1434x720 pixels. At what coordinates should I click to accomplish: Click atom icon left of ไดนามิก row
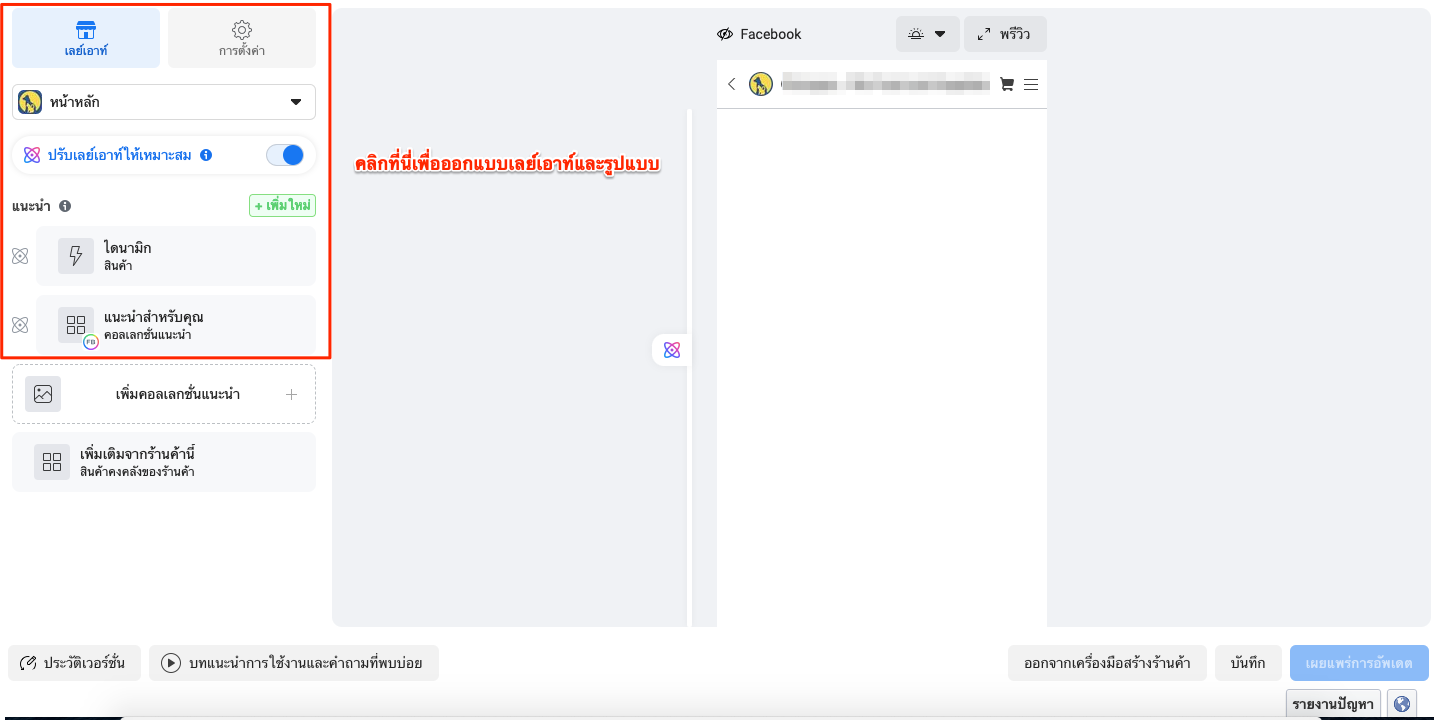(x=20, y=256)
